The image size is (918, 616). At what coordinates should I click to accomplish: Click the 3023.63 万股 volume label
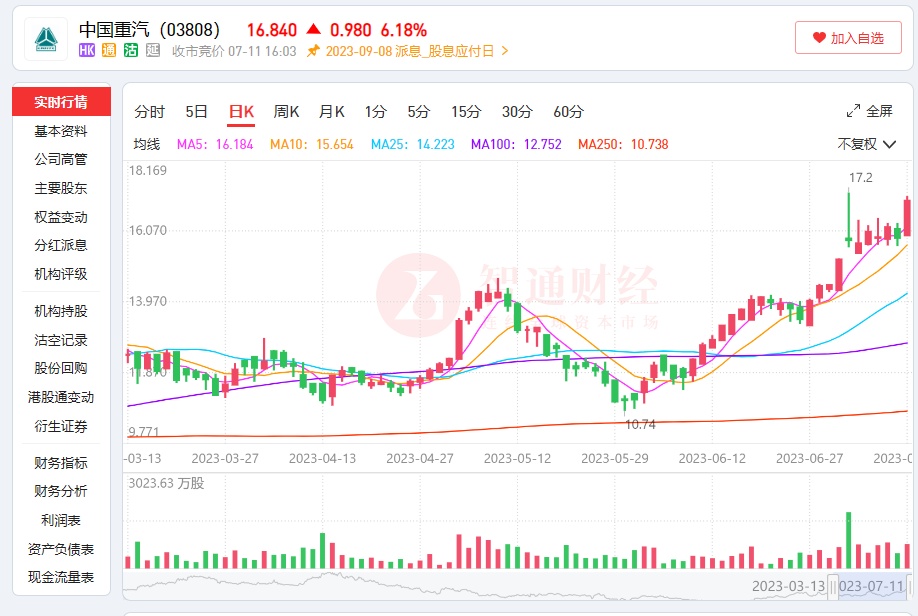[166, 483]
